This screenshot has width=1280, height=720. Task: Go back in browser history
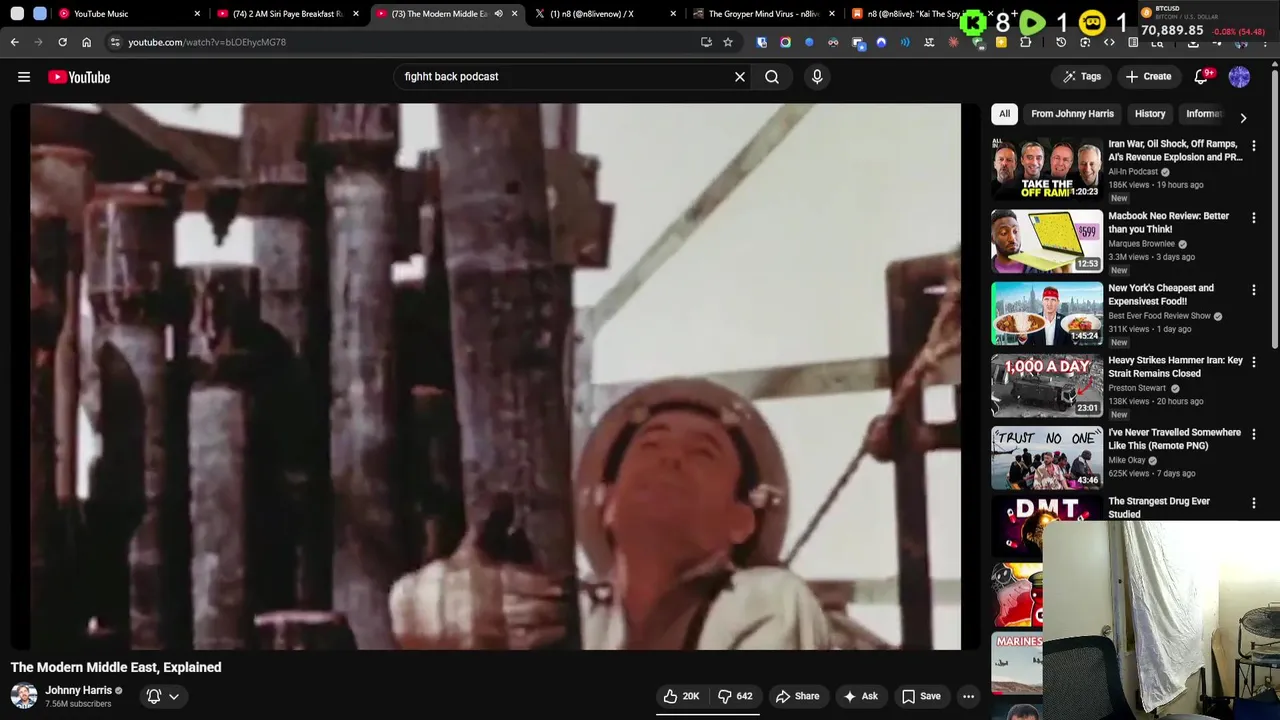(x=14, y=42)
